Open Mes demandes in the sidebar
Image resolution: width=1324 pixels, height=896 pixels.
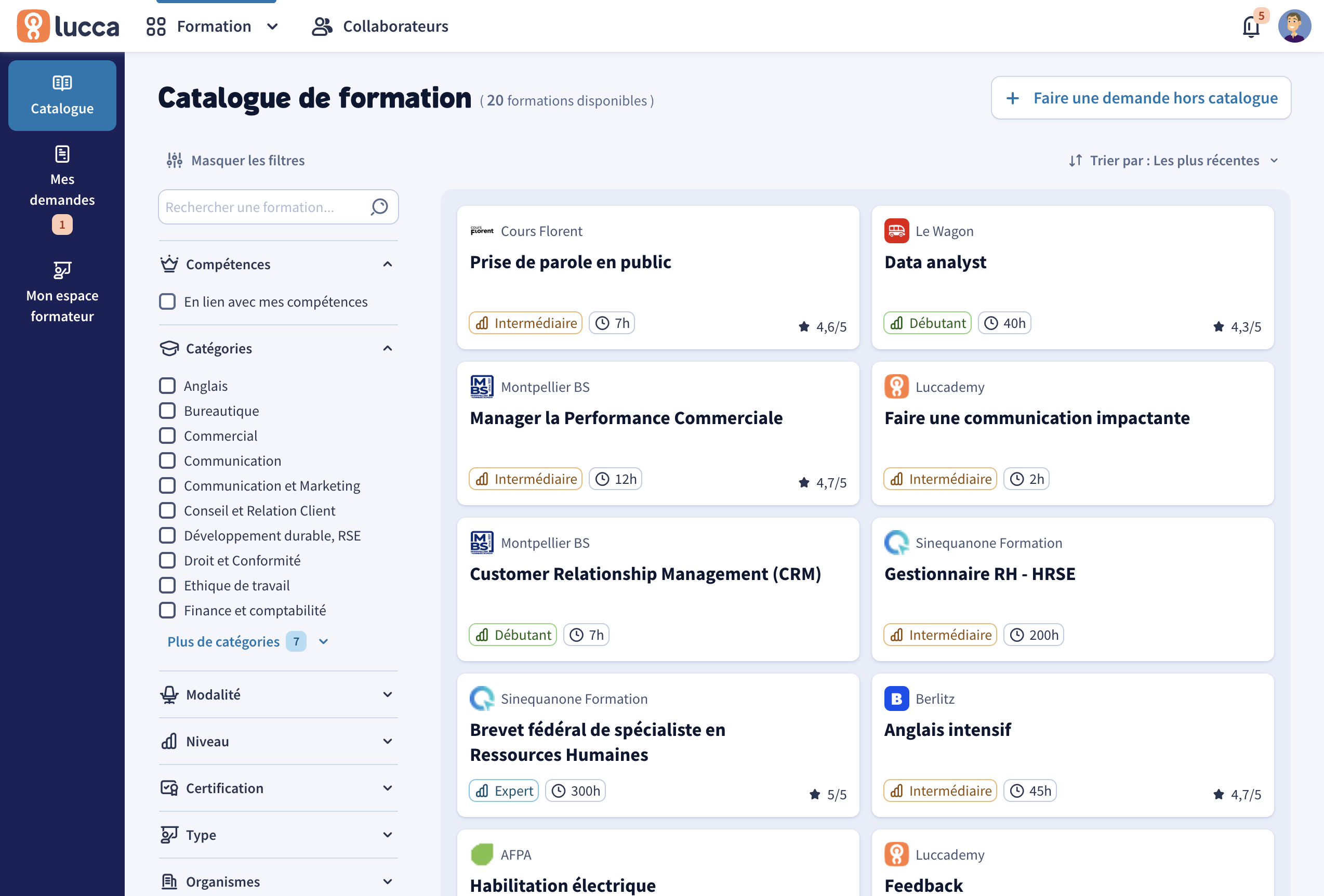[x=62, y=189]
